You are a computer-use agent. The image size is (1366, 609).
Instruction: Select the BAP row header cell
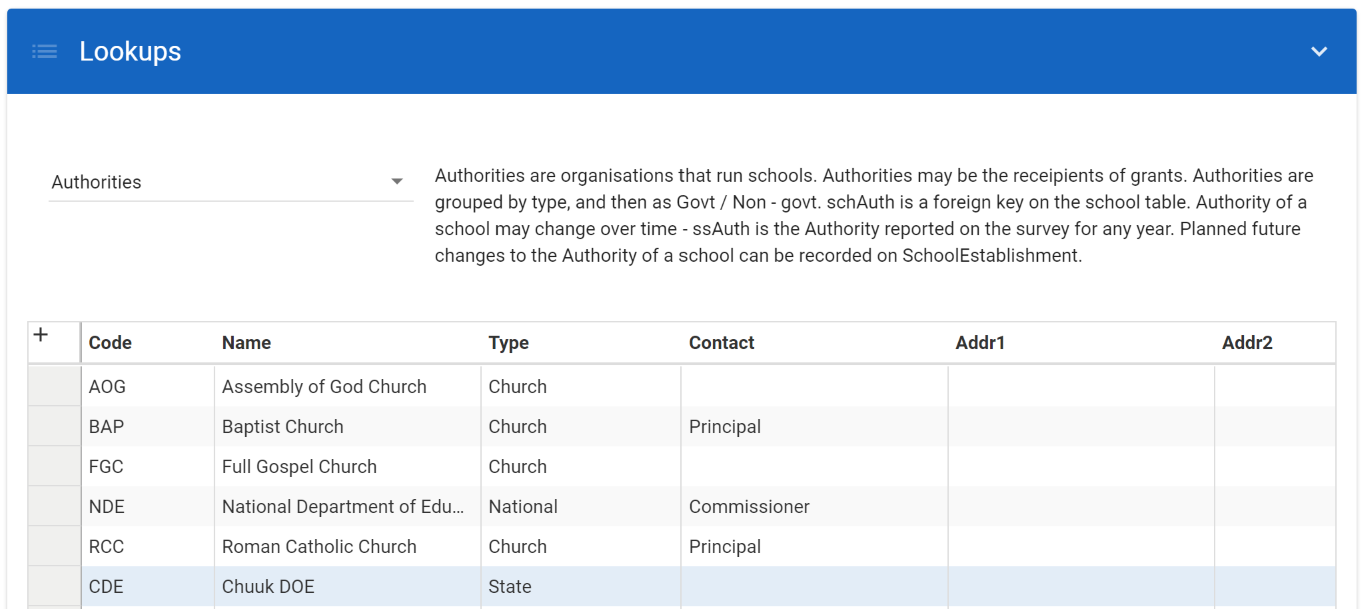click(54, 427)
